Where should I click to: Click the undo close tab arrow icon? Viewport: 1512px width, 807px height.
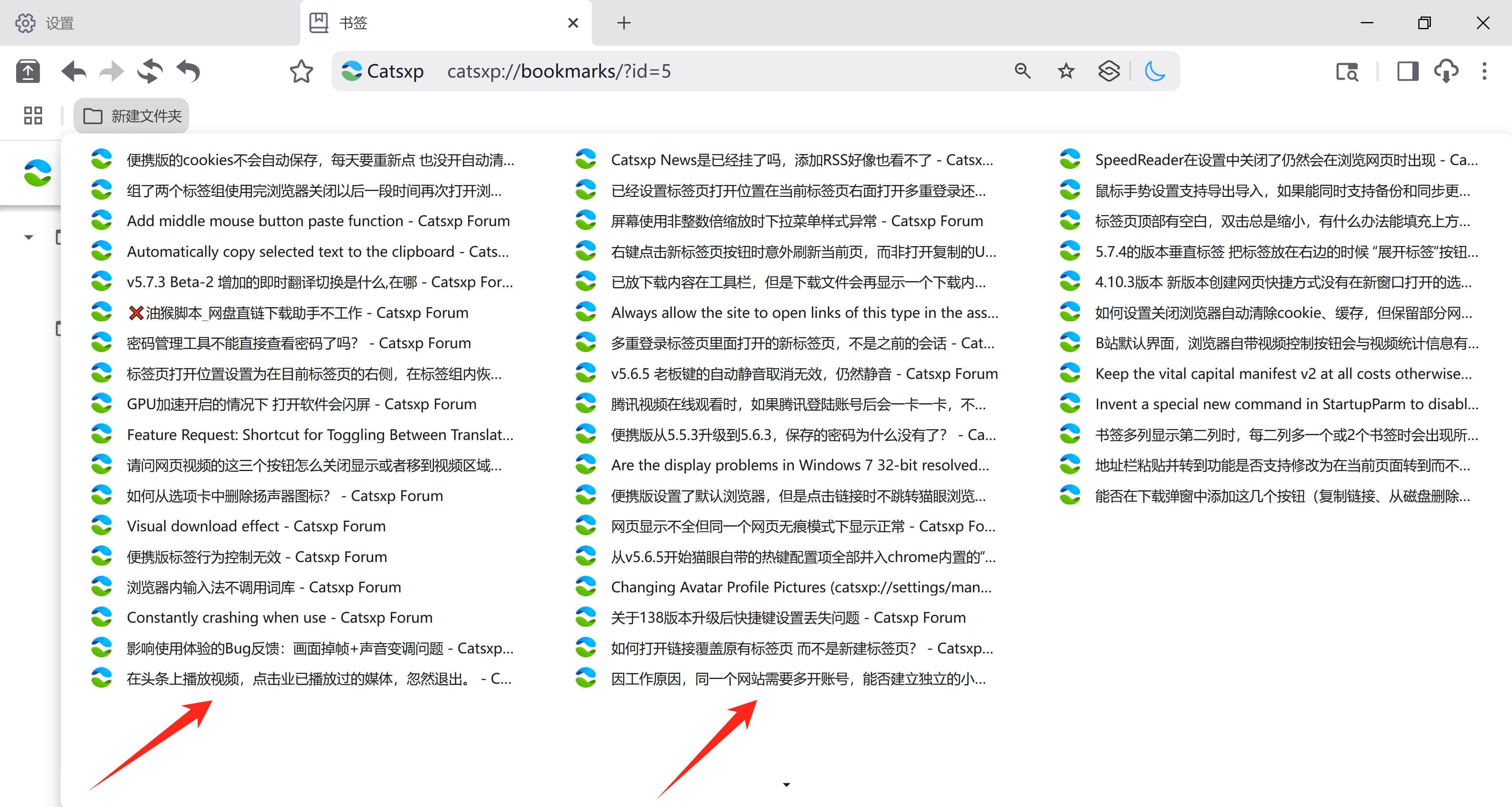189,71
